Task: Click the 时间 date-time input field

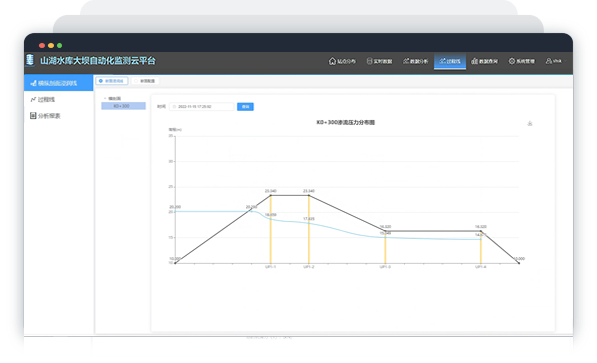Action: 202,107
